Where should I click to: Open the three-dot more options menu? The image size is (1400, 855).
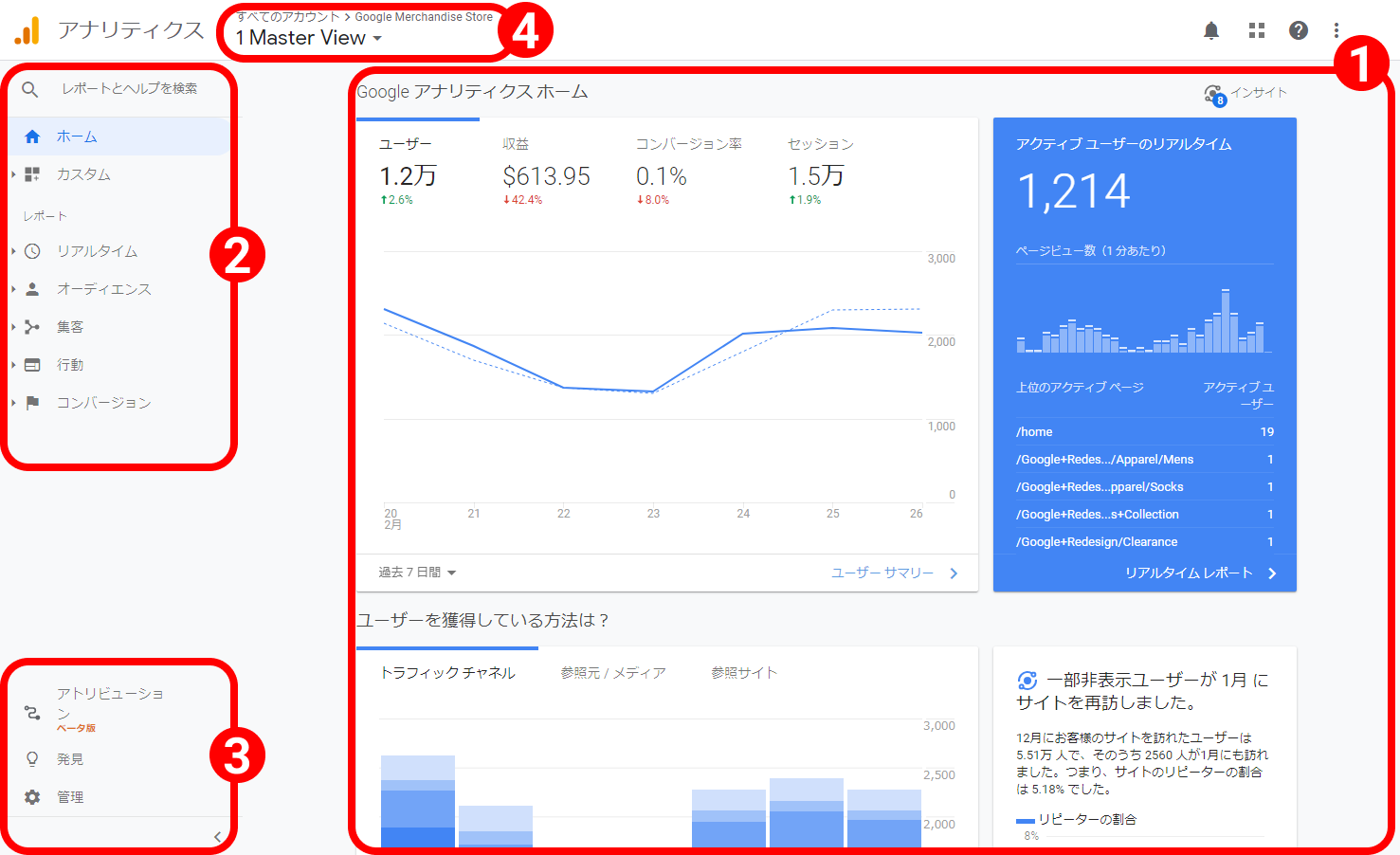point(1336,30)
